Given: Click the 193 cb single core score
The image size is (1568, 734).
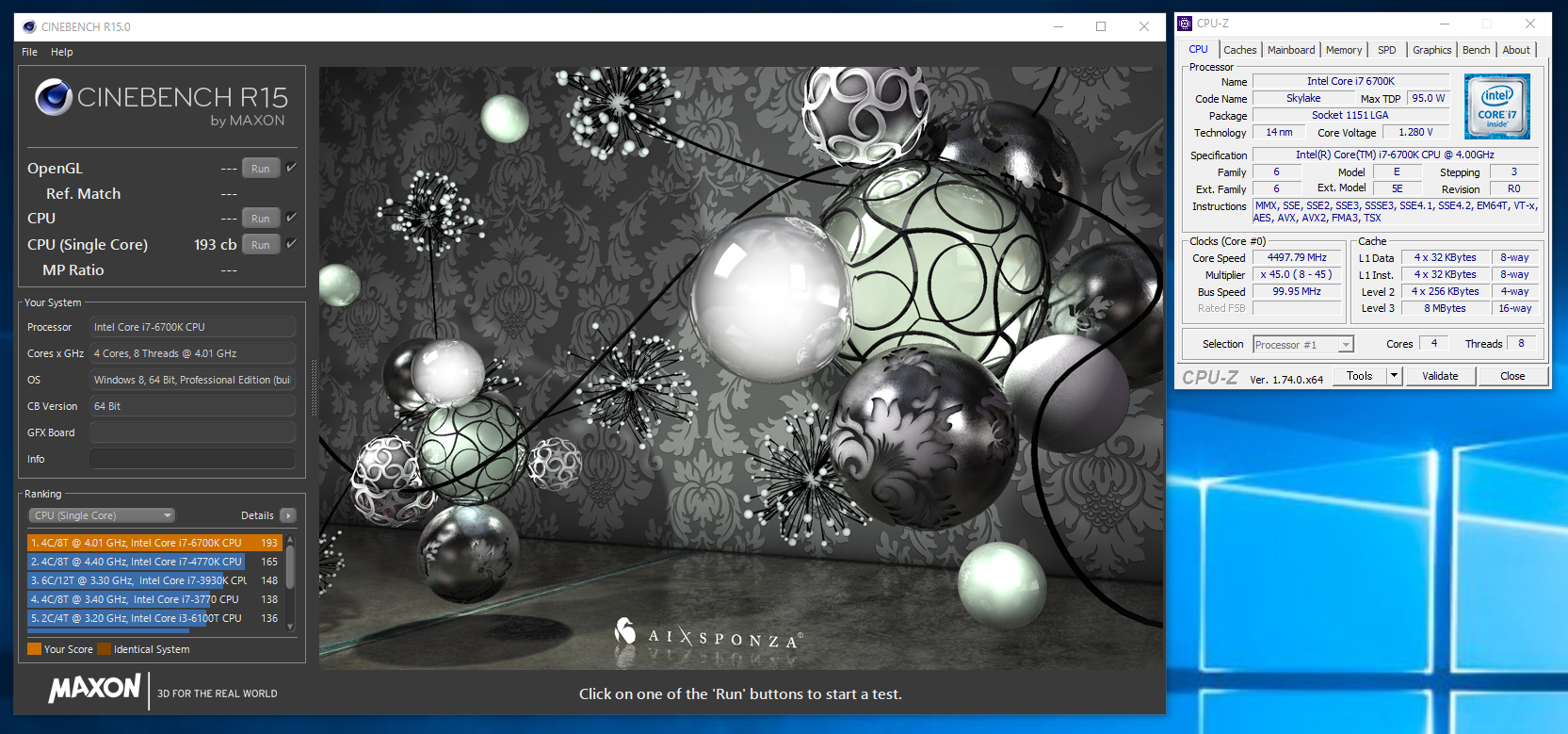Looking at the screenshot, I should [216, 244].
